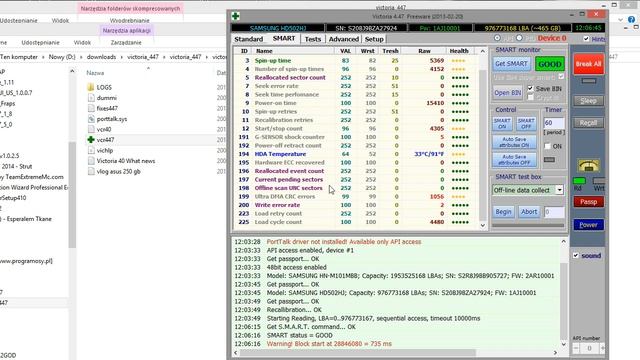Click the API number input field
Image resolution: width=640 pixels, height=360 pixels.
(x=589, y=348)
